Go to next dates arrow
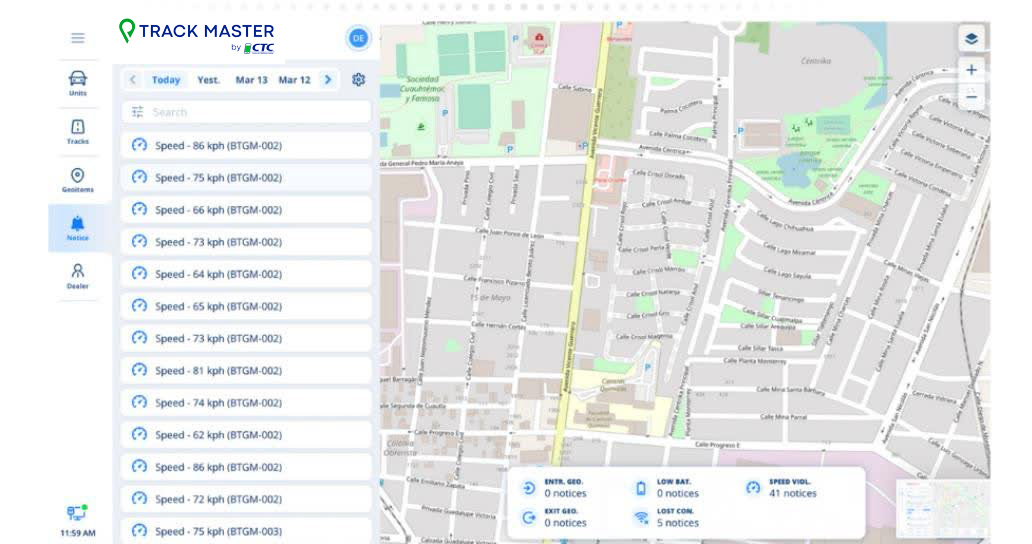Viewport: 1032px width, 544px height. 328,80
